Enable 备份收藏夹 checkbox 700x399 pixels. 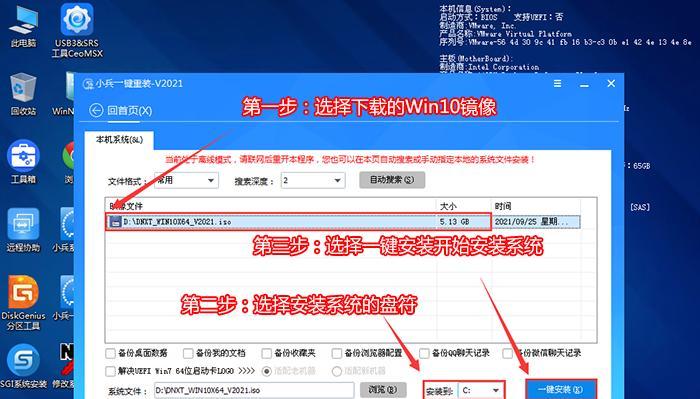[x=267, y=353]
